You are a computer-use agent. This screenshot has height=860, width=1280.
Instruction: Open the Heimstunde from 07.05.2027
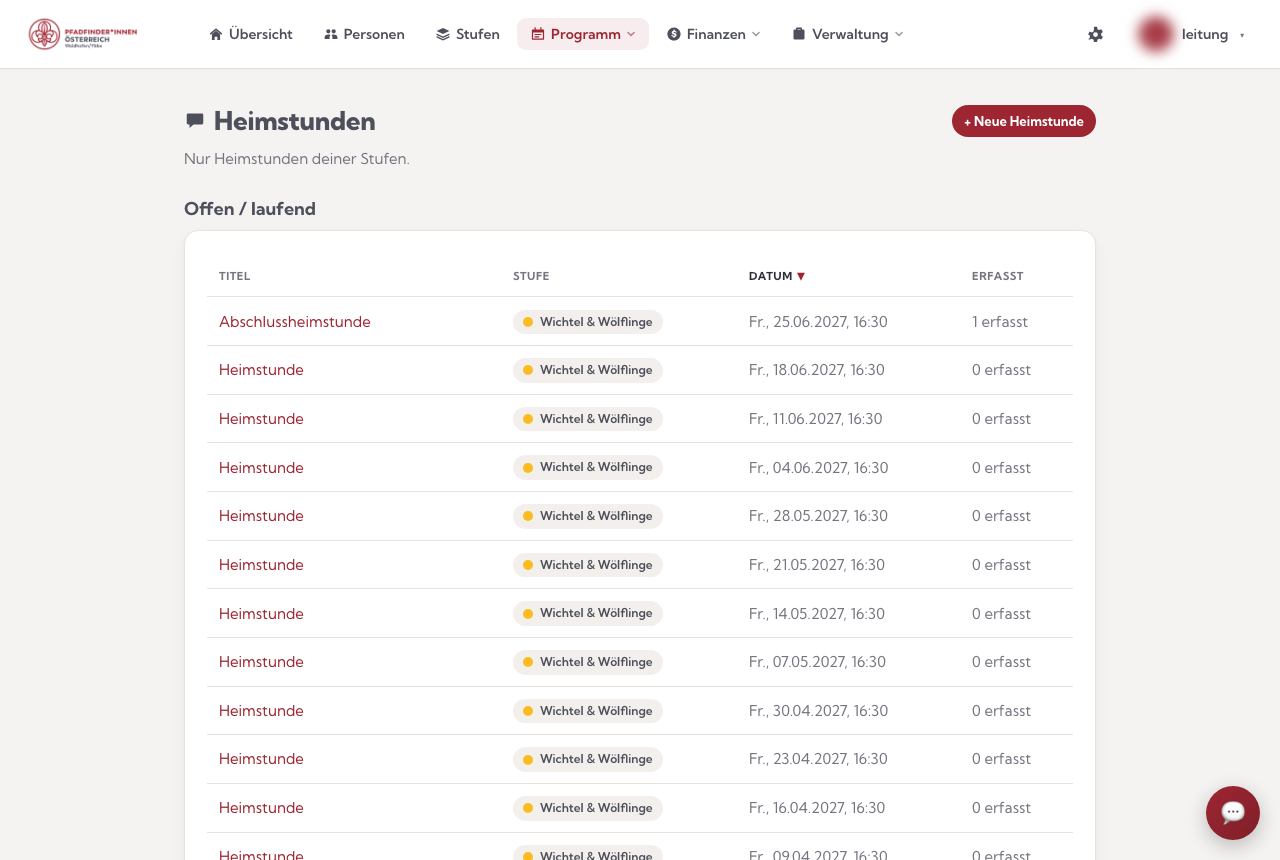(261, 662)
